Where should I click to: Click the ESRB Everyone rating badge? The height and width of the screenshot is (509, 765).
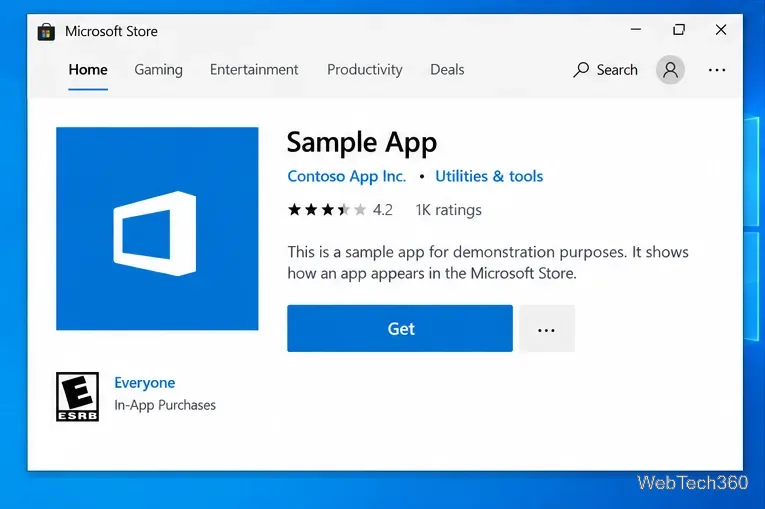tap(78, 397)
